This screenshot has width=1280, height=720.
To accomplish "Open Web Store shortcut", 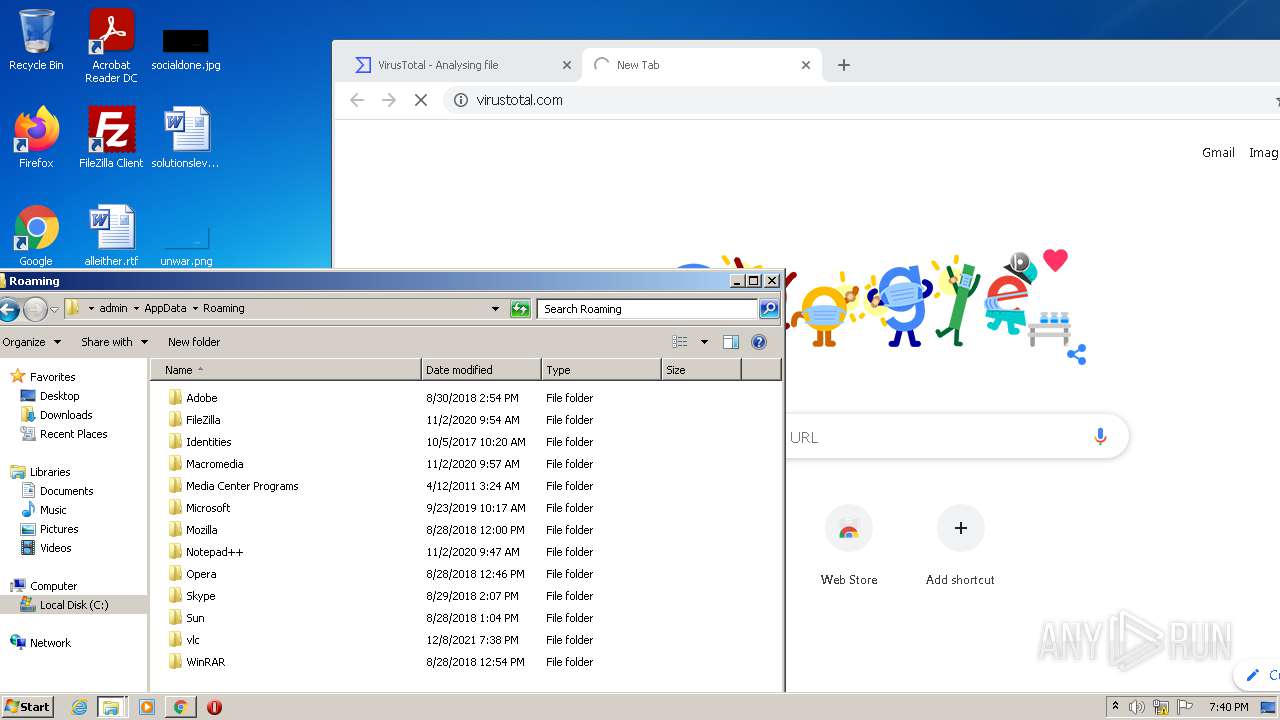I will point(849,546).
